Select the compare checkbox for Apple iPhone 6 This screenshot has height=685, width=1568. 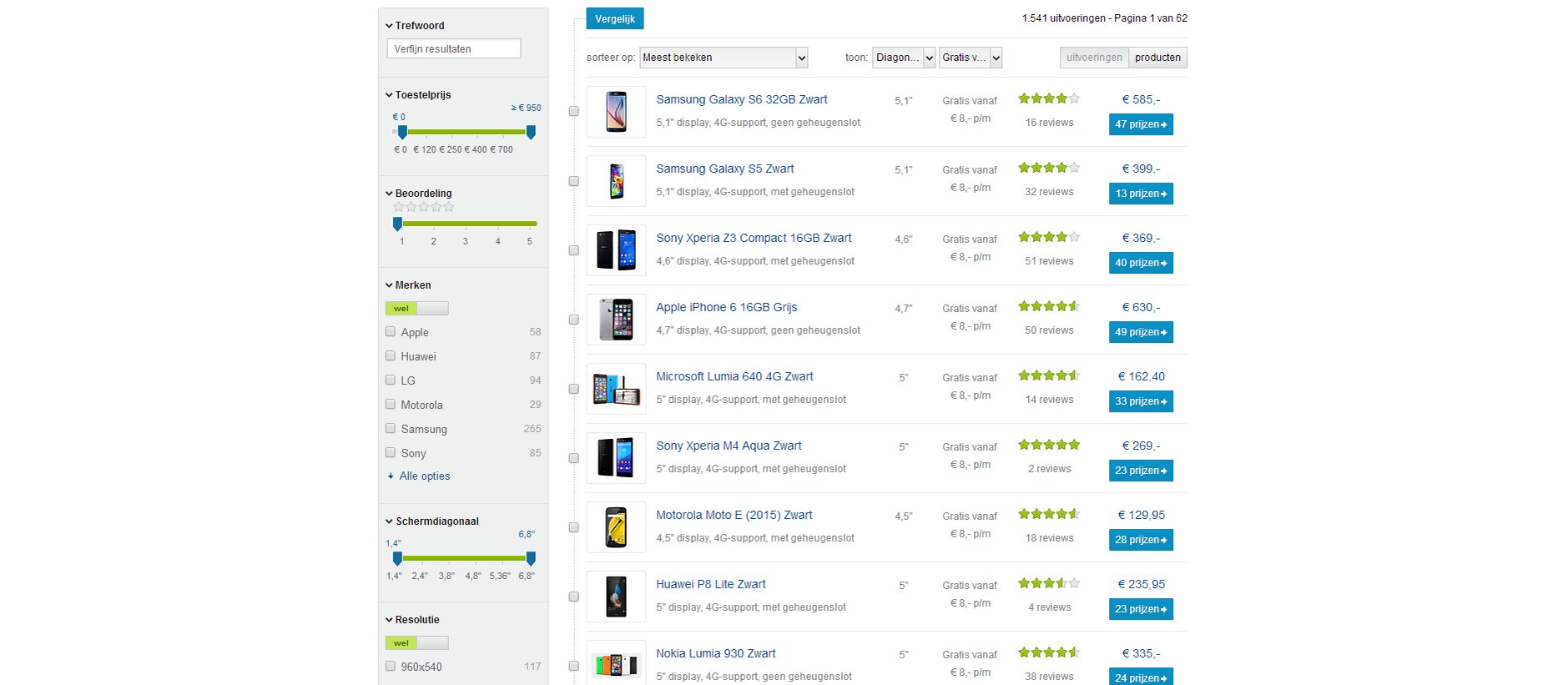pos(573,320)
